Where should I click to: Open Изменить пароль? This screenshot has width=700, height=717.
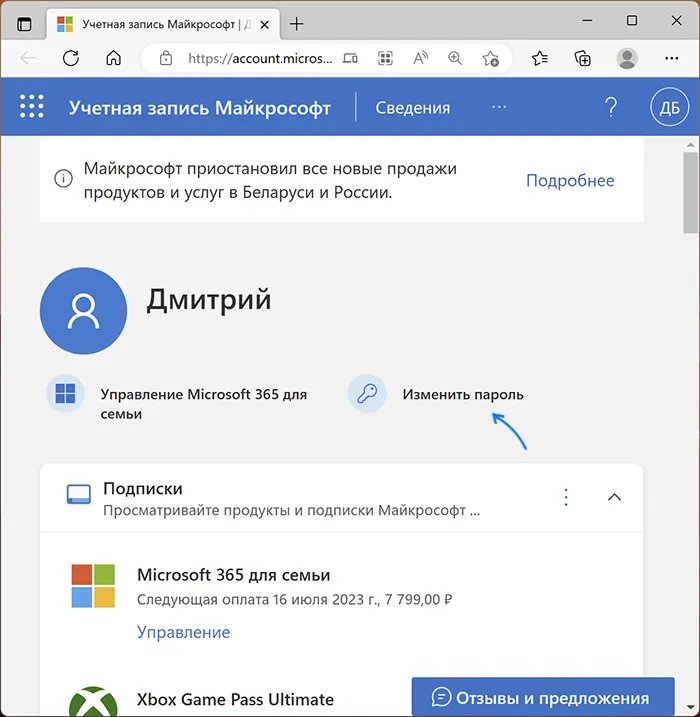(463, 394)
